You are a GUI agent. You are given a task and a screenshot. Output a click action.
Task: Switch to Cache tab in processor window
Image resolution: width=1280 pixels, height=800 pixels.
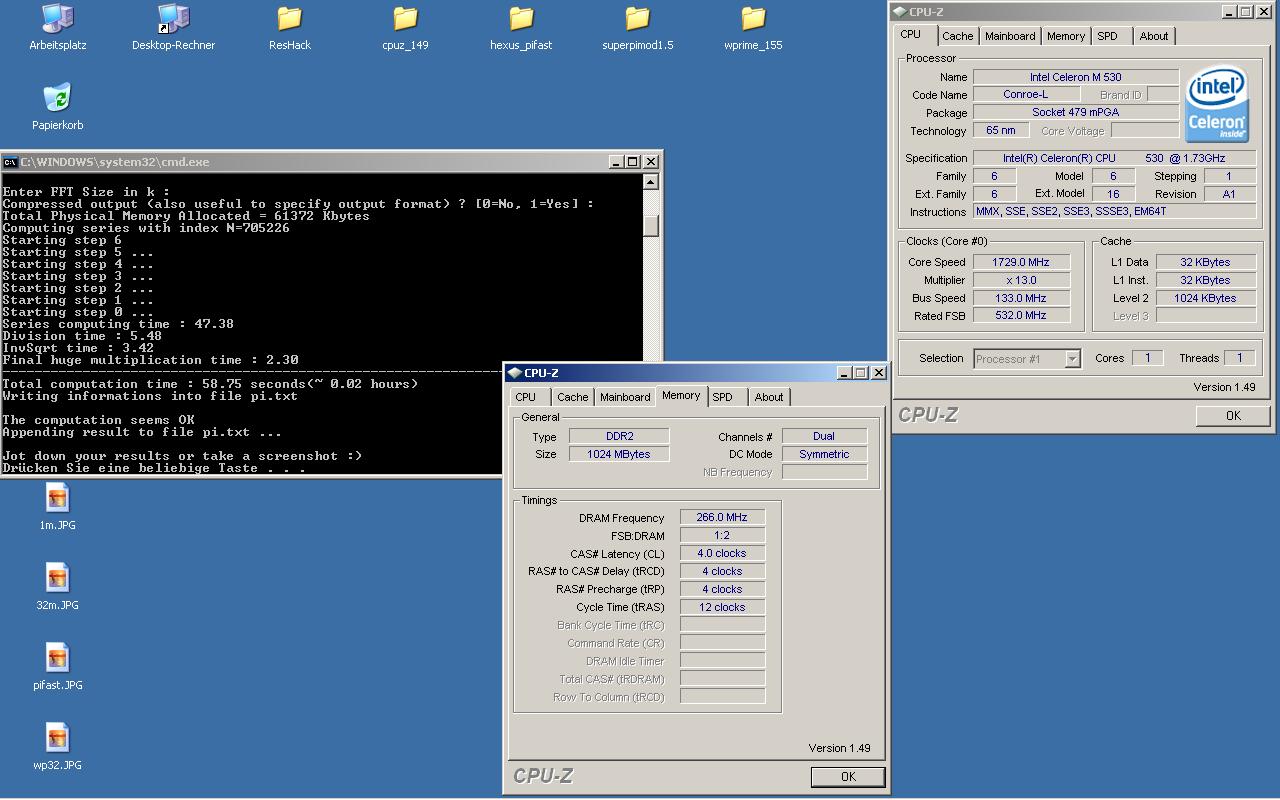tap(957, 36)
